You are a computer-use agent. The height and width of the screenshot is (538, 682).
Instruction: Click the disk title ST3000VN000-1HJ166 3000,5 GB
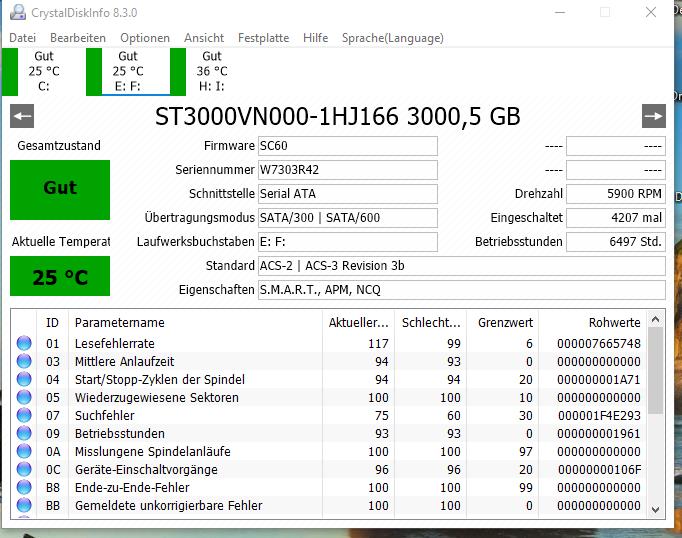pyautogui.click(x=338, y=116)
